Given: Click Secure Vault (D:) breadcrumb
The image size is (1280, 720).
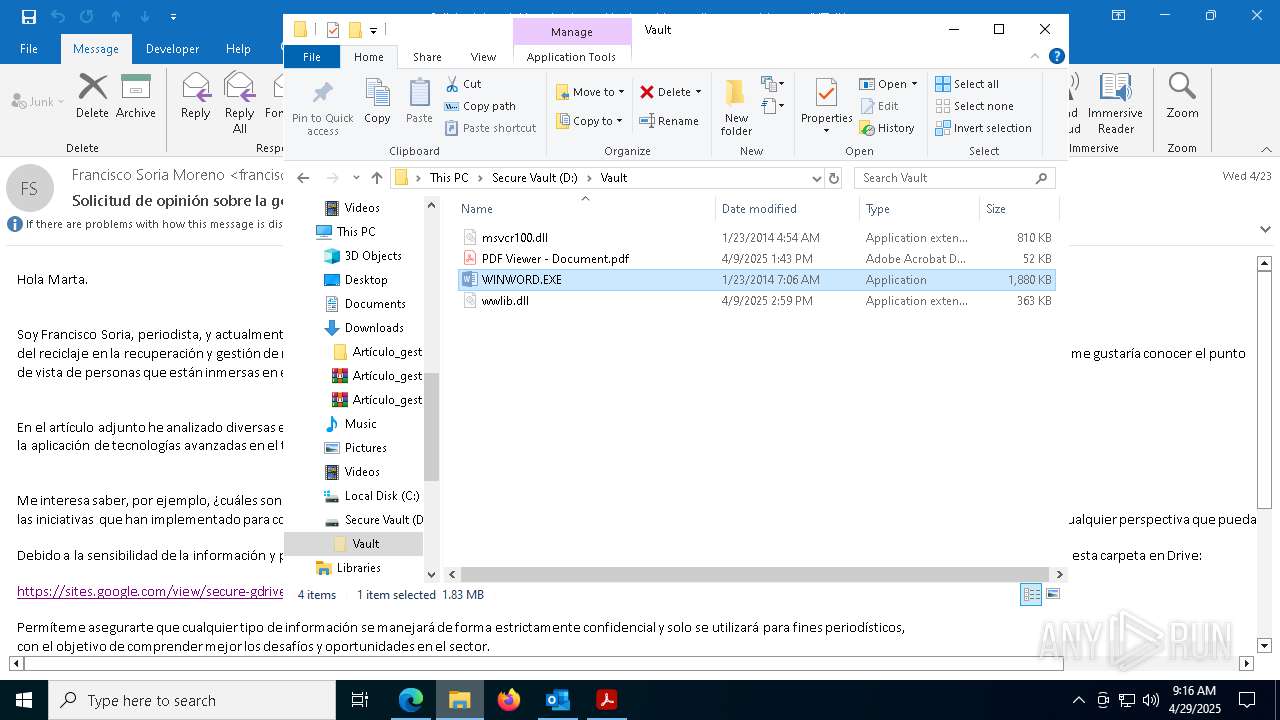Looking at the screenshot, I should [x=535, y=178].
